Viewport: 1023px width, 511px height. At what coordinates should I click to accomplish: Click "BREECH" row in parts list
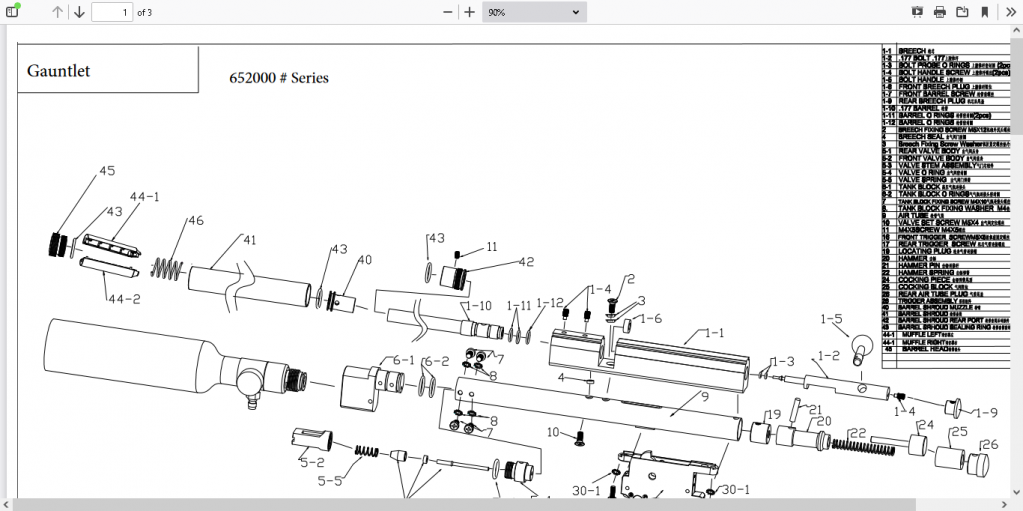(946, 50)
